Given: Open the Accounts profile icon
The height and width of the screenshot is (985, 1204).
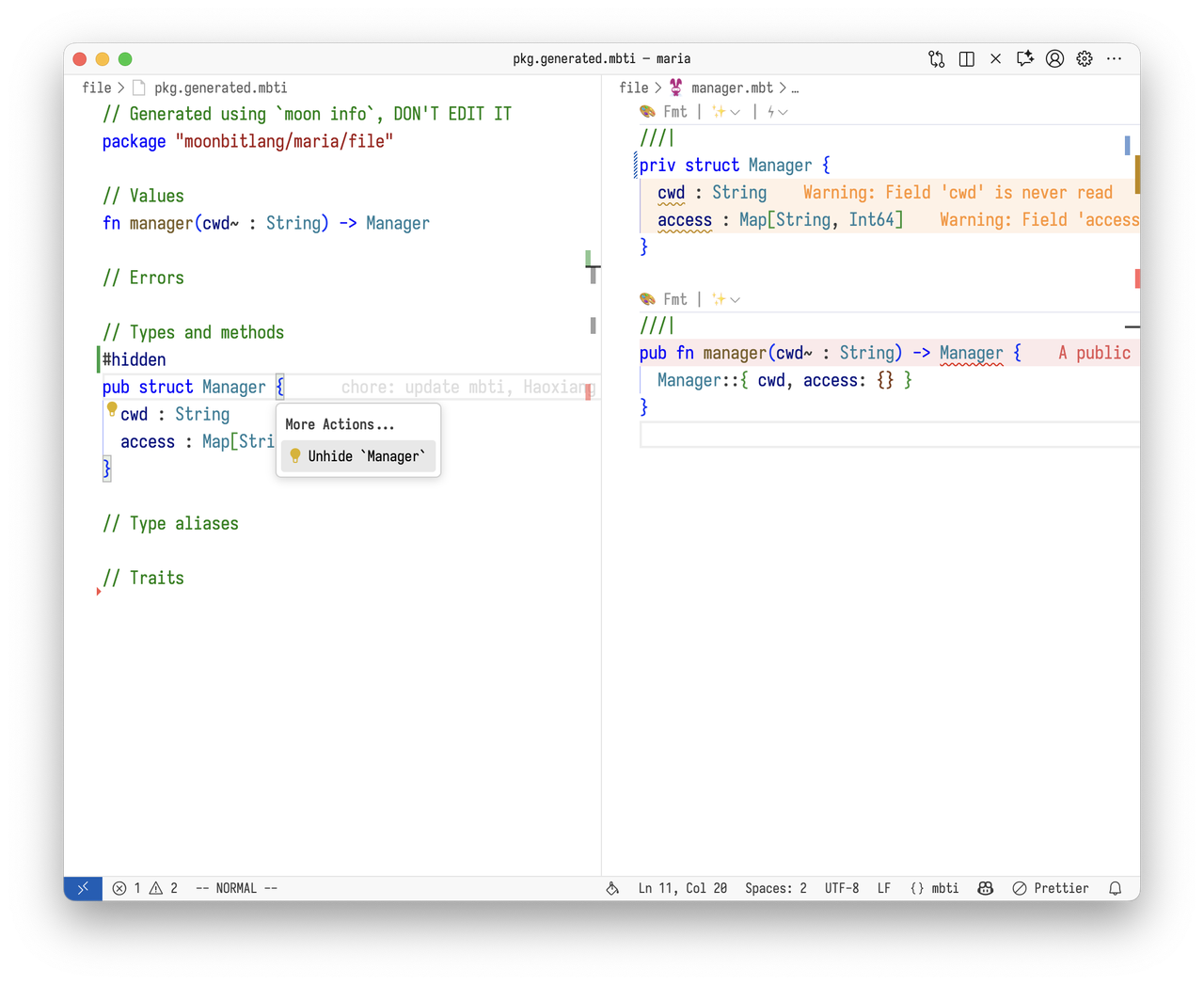Looking at the screenshot, I should pos(1054,58).
